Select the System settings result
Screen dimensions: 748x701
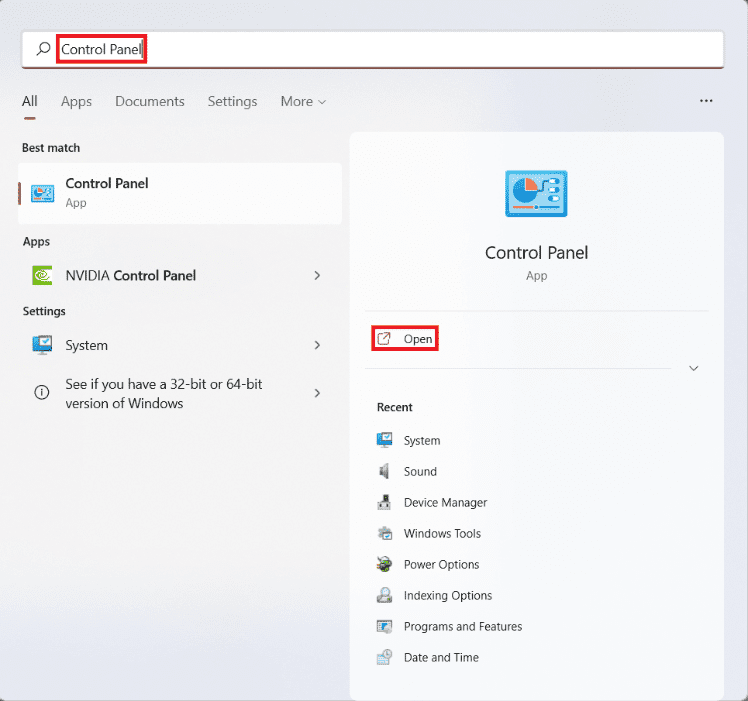[180, 345]
